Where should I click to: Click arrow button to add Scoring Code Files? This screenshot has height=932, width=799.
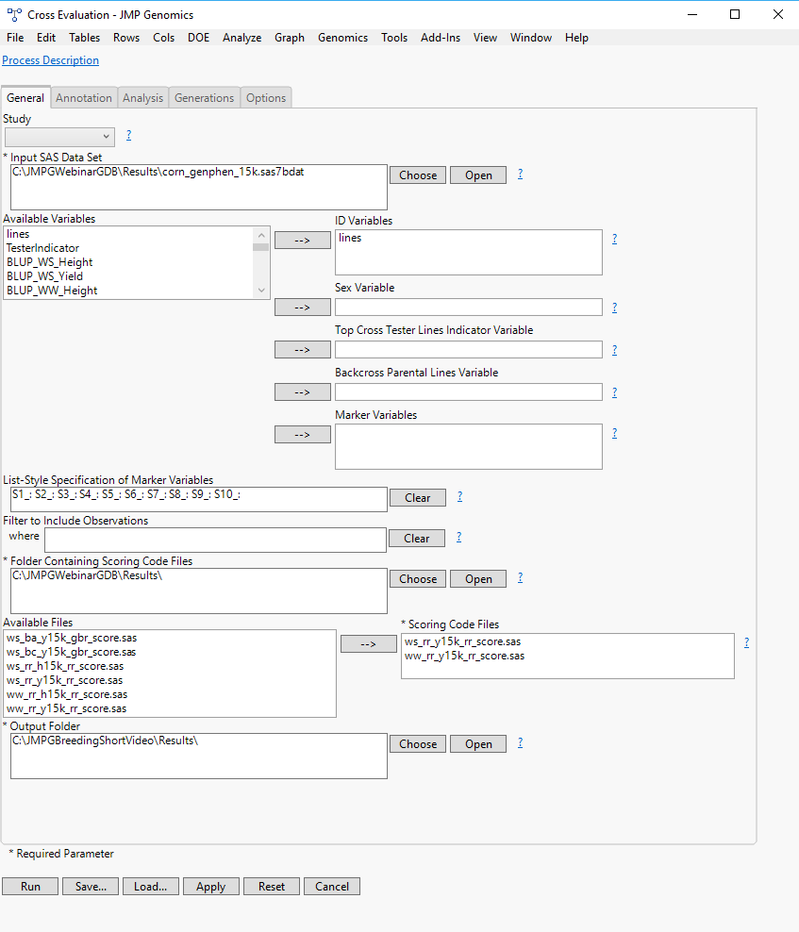pyautogui.click(x=369, y=644)
